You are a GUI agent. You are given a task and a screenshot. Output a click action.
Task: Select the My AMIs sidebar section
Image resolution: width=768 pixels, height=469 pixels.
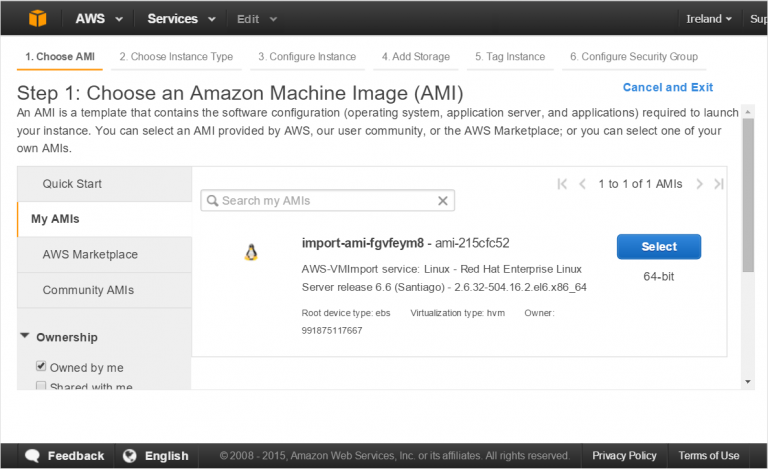104,219
